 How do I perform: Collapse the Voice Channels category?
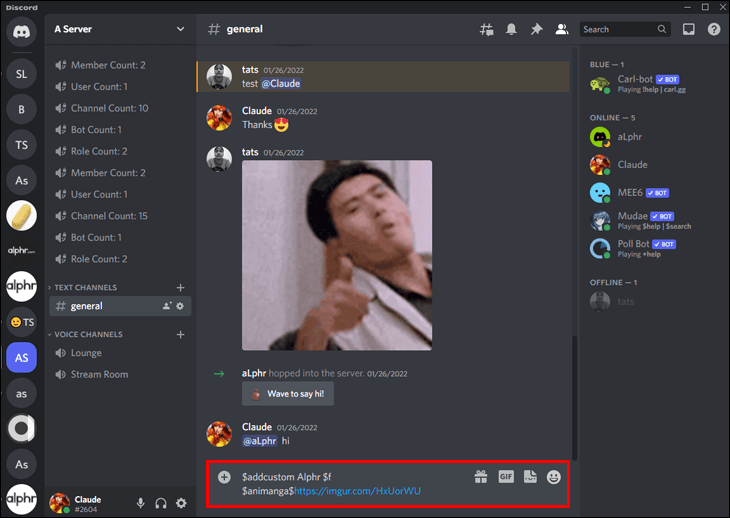(86, 335)
